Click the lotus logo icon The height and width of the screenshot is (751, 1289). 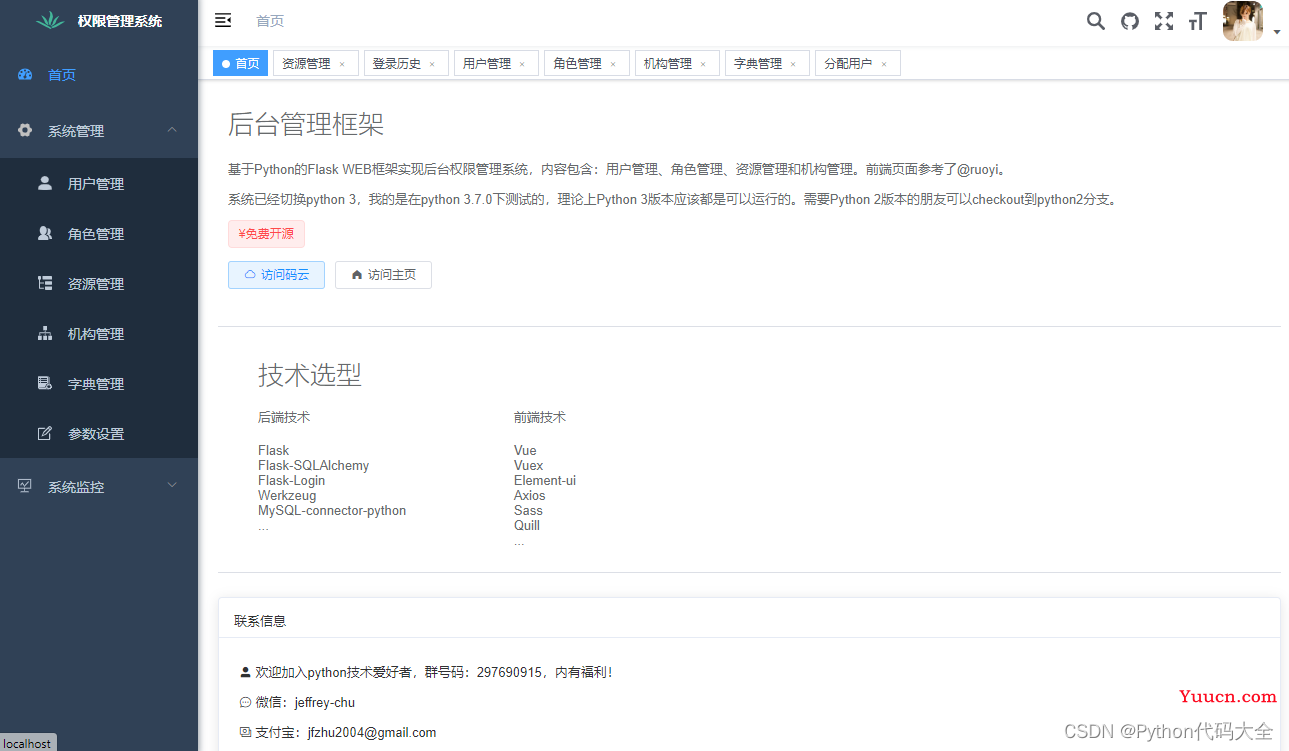point(49,20)
